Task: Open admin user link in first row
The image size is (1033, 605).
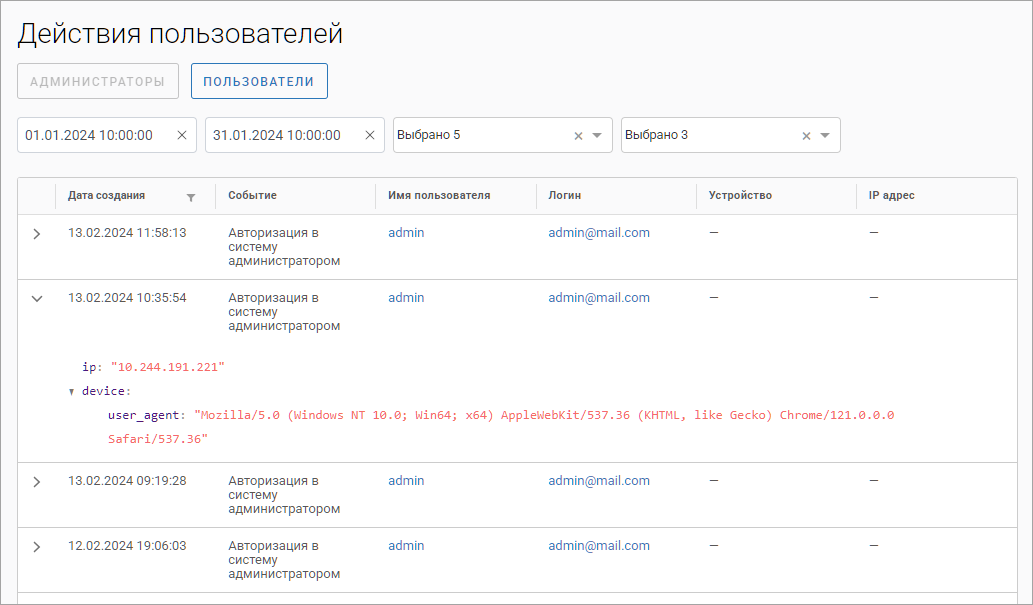Action: pos(406,233)
